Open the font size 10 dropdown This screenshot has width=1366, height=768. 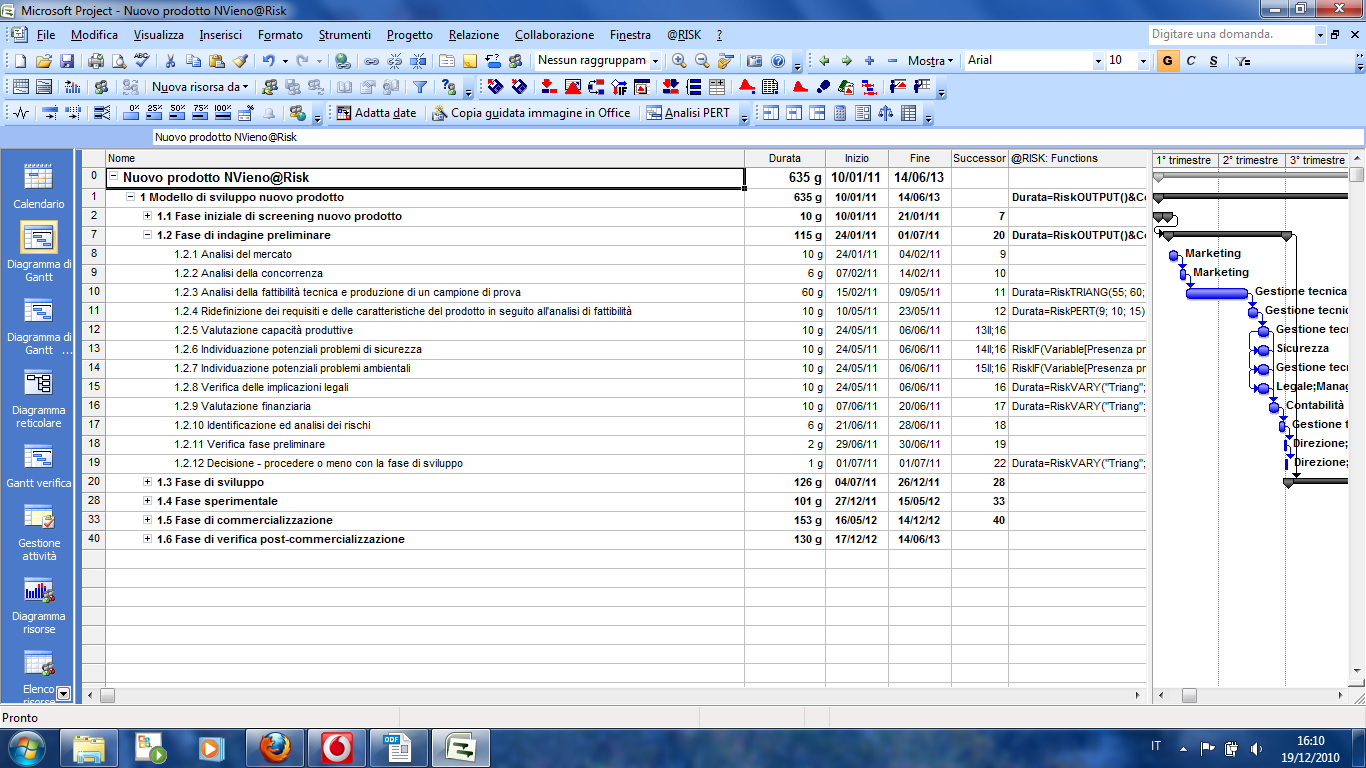[x=1143, y=61]
